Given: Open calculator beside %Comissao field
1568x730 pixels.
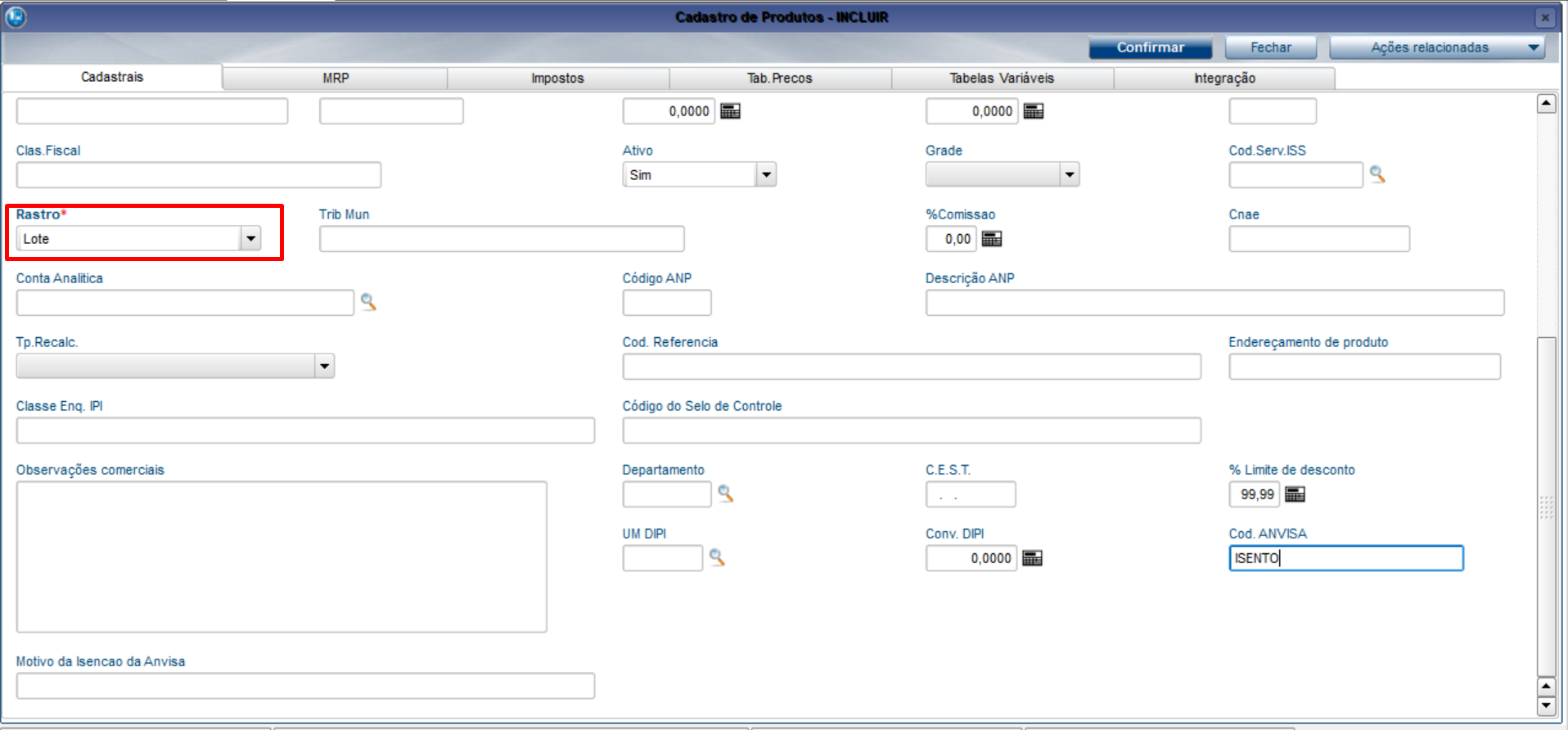Looking at the screenshot, I should click(x=992, y=239).
